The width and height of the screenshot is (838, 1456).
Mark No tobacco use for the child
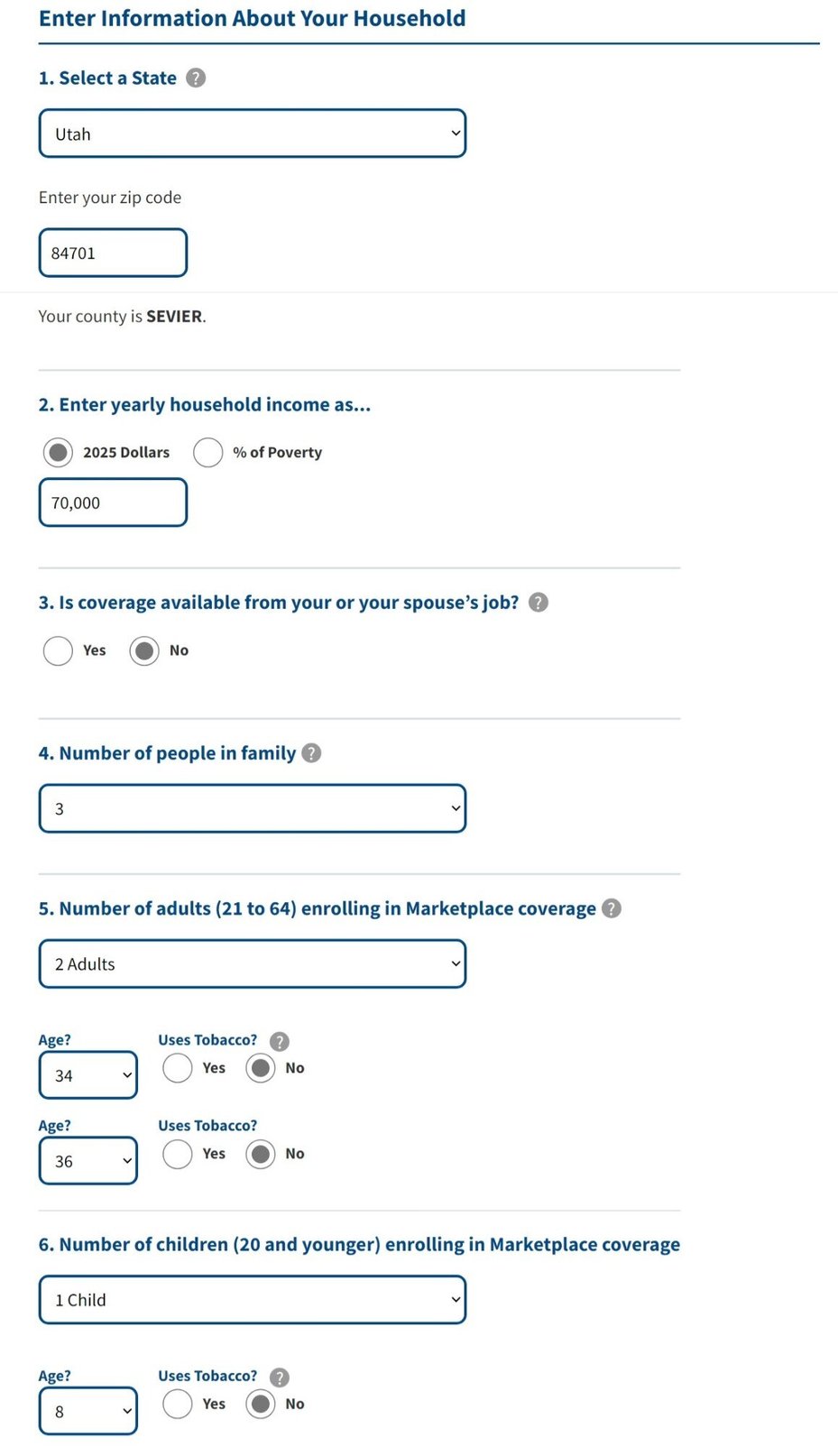tap(260, 1404)
